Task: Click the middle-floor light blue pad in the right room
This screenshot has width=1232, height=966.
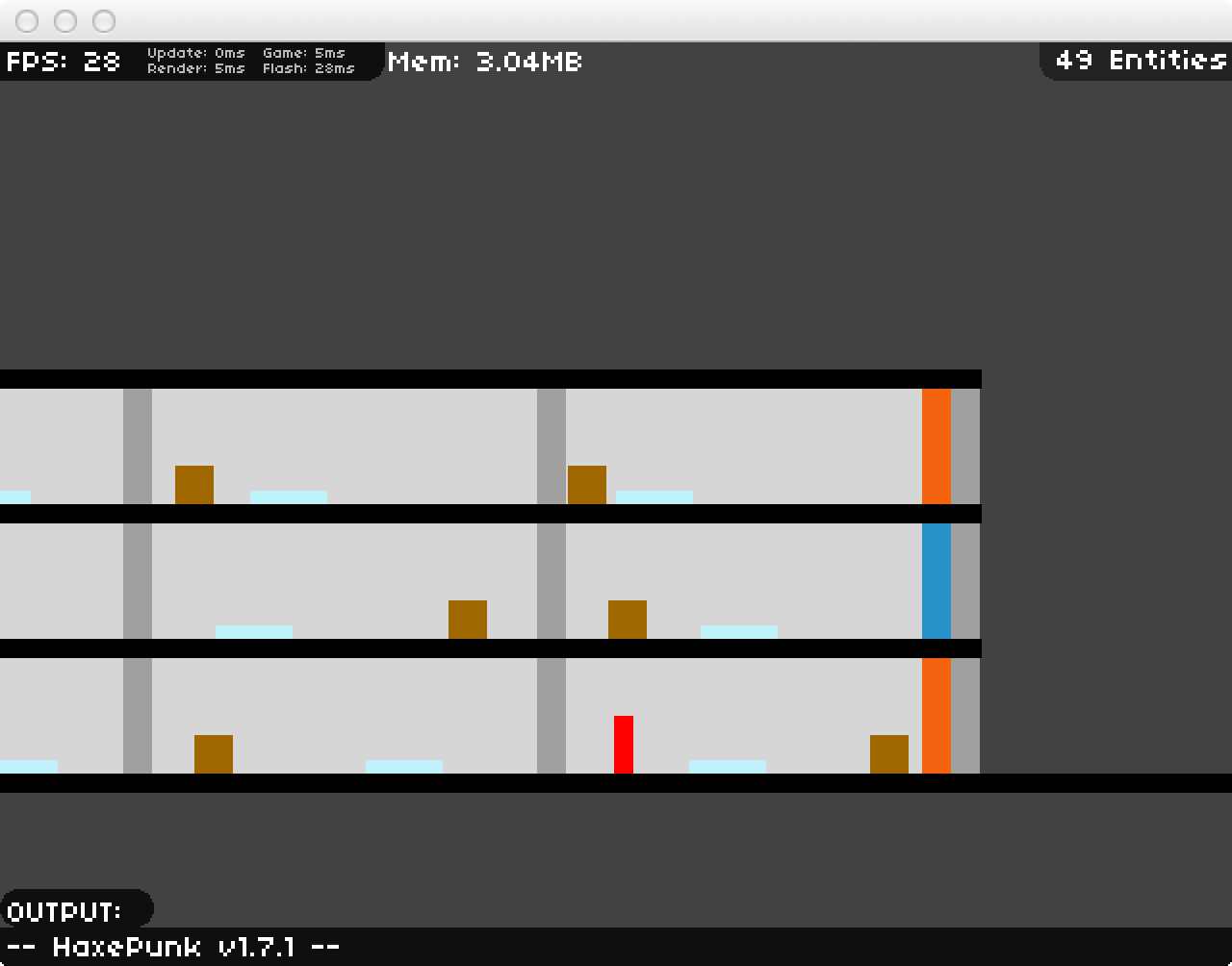Action: pyautogui.click(x=739, y=632)
